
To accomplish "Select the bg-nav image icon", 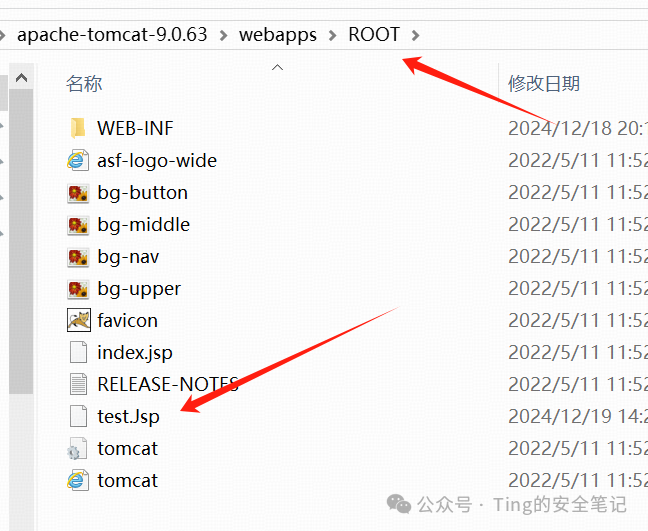I will coord(78,257).
